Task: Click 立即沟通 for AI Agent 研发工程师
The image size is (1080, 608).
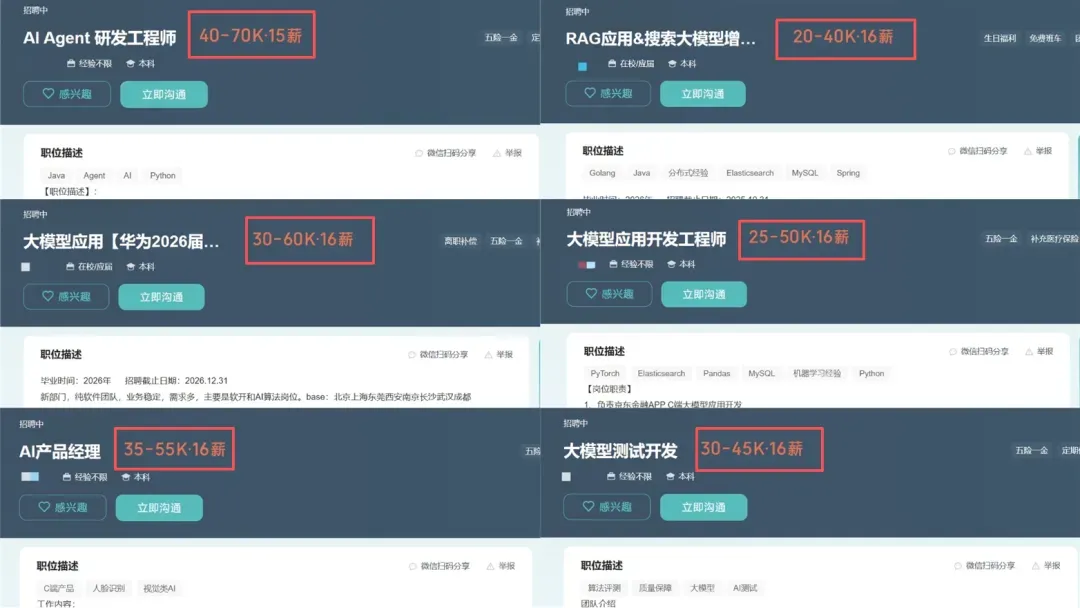Action: click(x=164, y=94)
